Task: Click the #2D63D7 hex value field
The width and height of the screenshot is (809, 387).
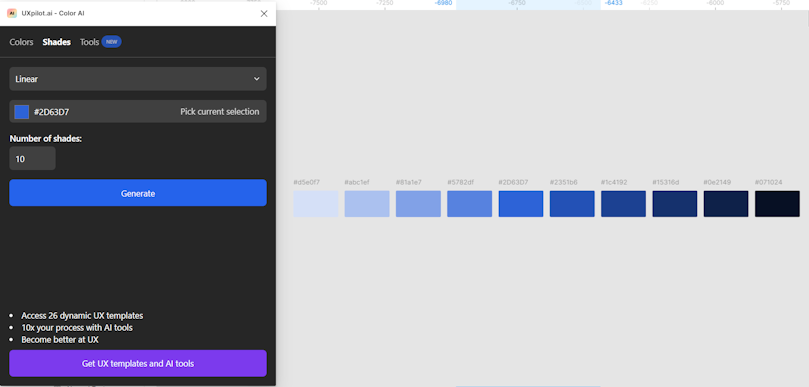Action: tap(52, 111)
